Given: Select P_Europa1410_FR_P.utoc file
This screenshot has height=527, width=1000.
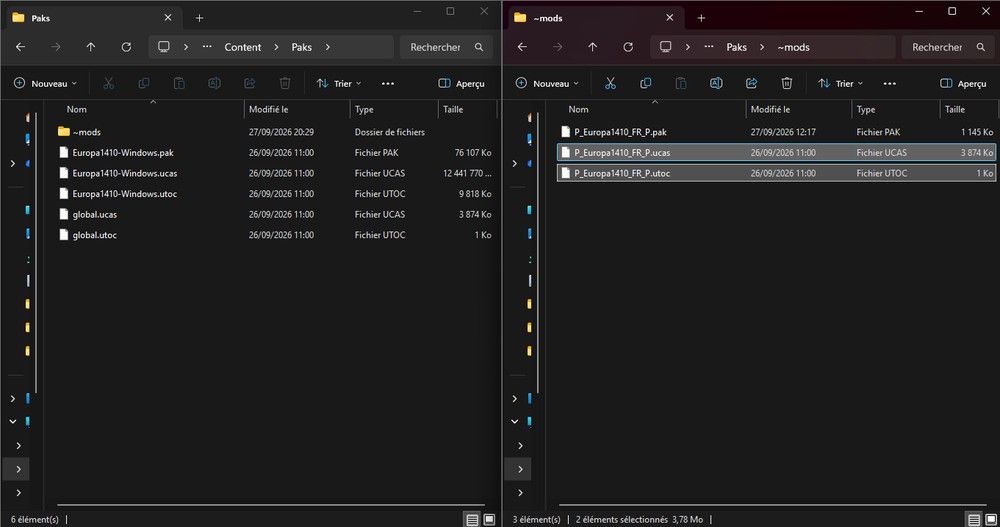Looking at the screenshot, I should click(x=776, y=173).
